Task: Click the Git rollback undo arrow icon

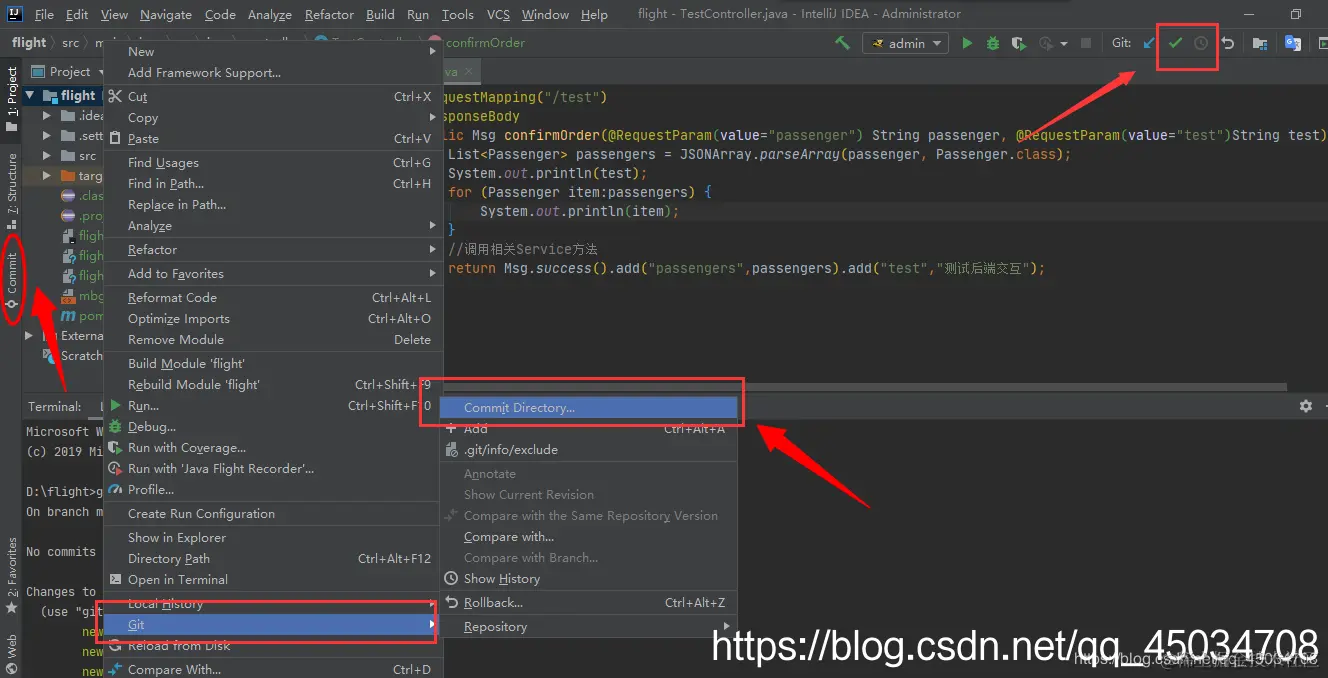Action: point(1228,43)
